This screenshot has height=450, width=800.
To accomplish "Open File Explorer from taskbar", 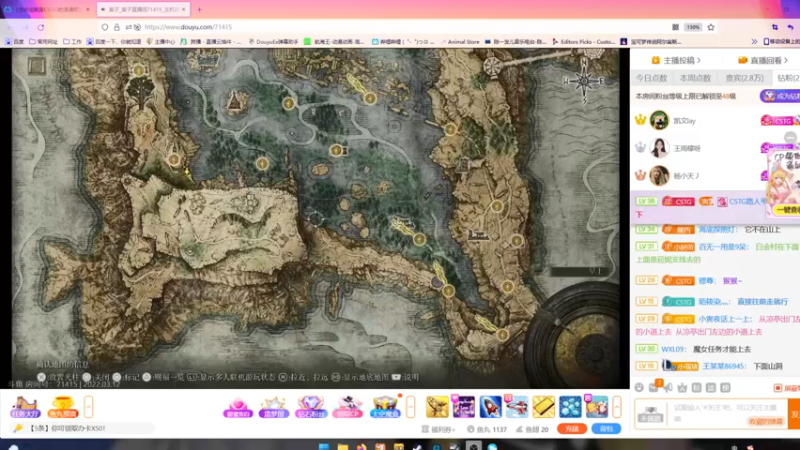I will [x=343, y=447].
